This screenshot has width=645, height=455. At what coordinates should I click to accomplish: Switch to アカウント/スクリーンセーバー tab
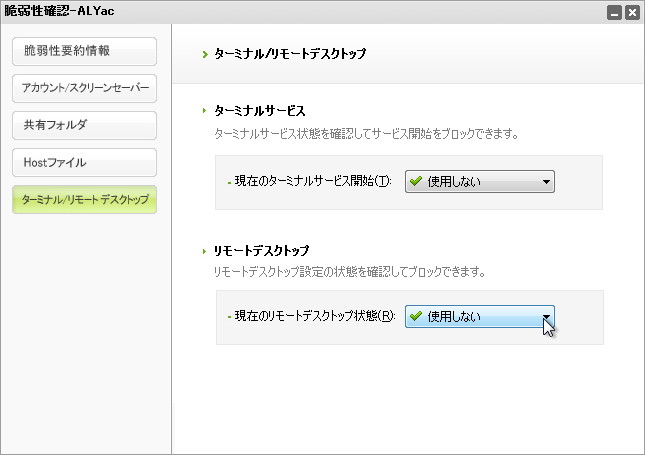tap(85, 88)
